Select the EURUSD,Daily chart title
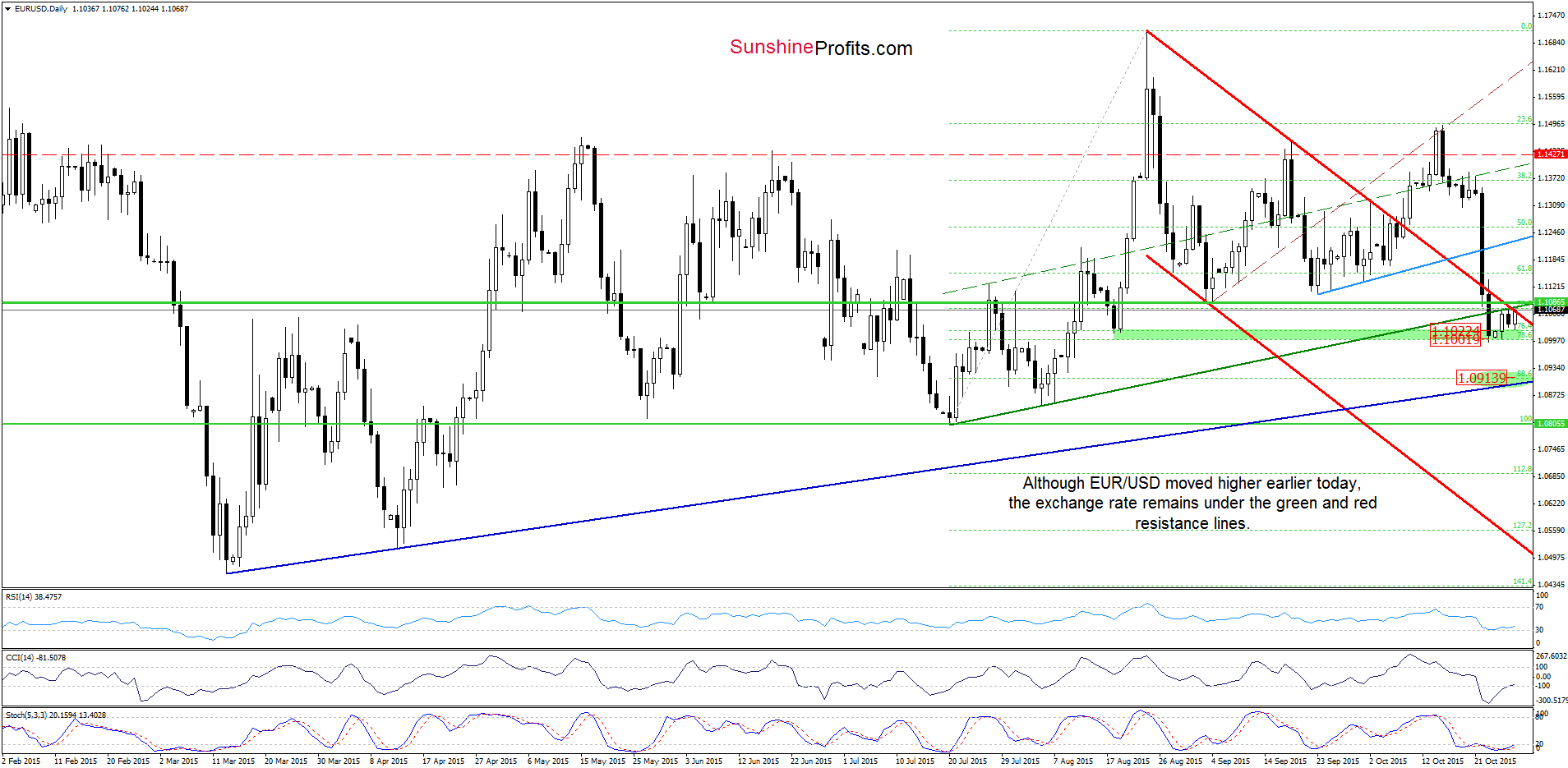 coord(41,9)
